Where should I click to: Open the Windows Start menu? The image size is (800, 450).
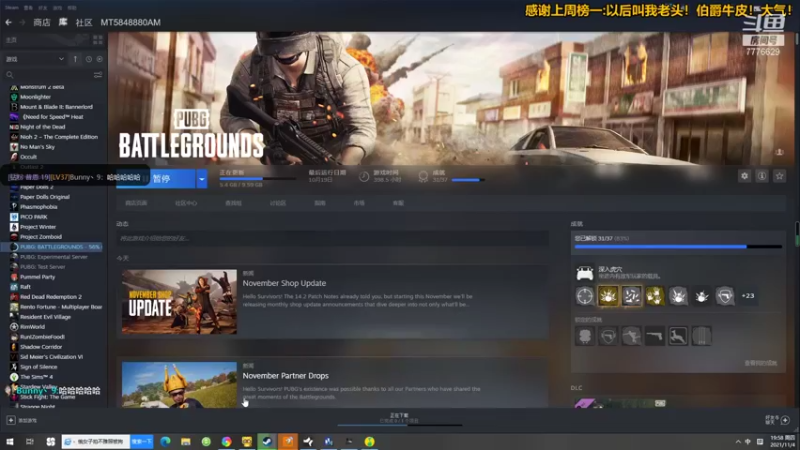click(10, 441)
